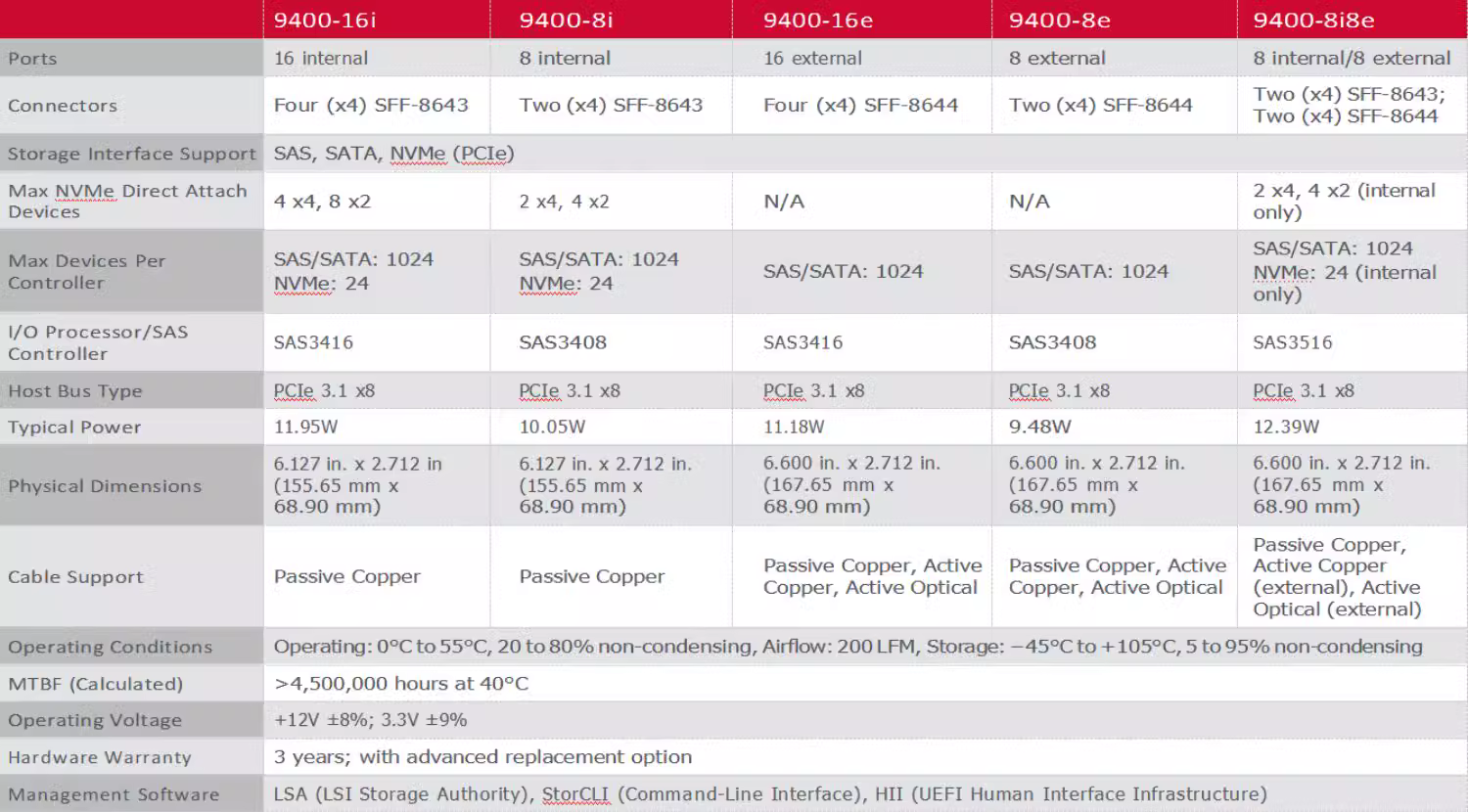This screenshot has height=812, width=1468.
Task: Select the MTBF (Calculated) row label
Action: pyautogui.click(x=95, y=684)
